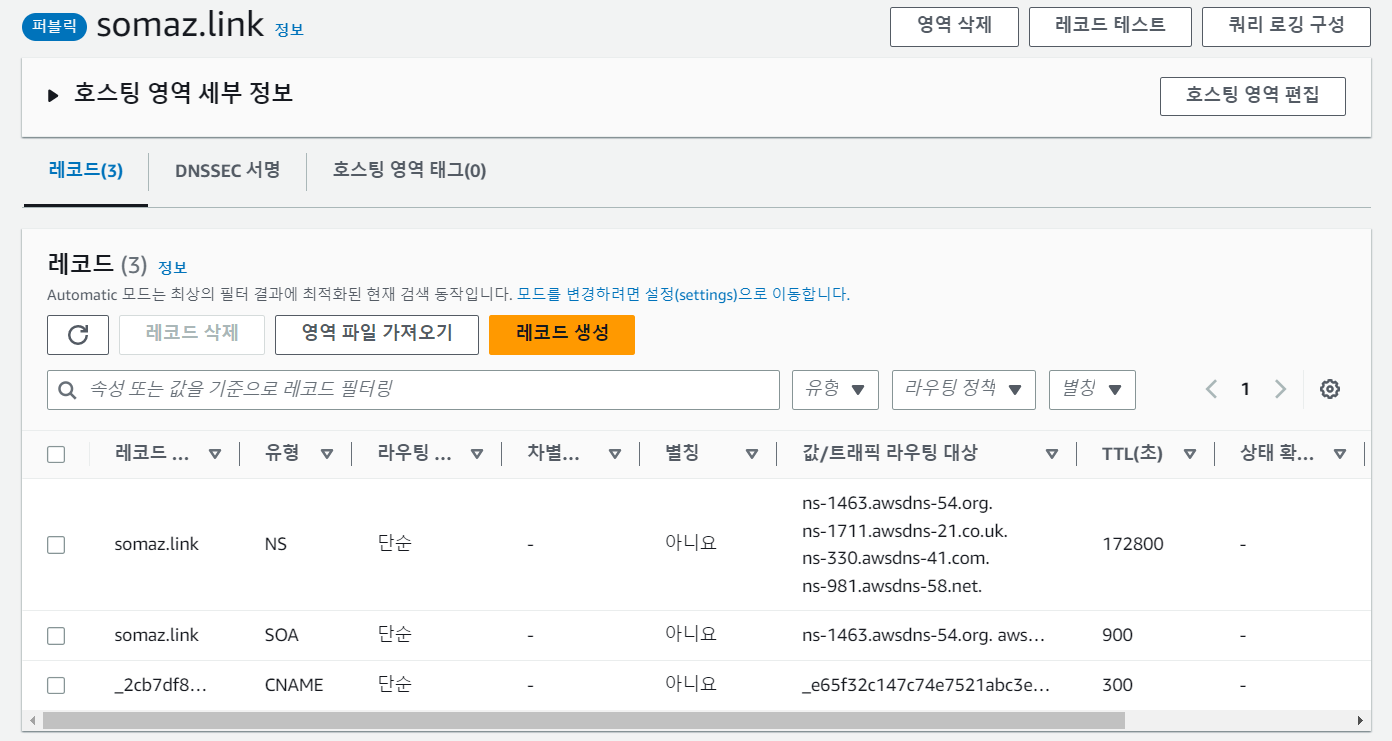
Task: Check the CNAME record row
Action: [x=56, y=685]
